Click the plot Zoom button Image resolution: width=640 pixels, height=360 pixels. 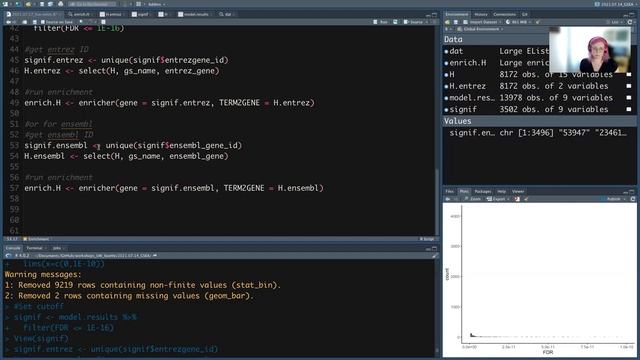point(473,199)
